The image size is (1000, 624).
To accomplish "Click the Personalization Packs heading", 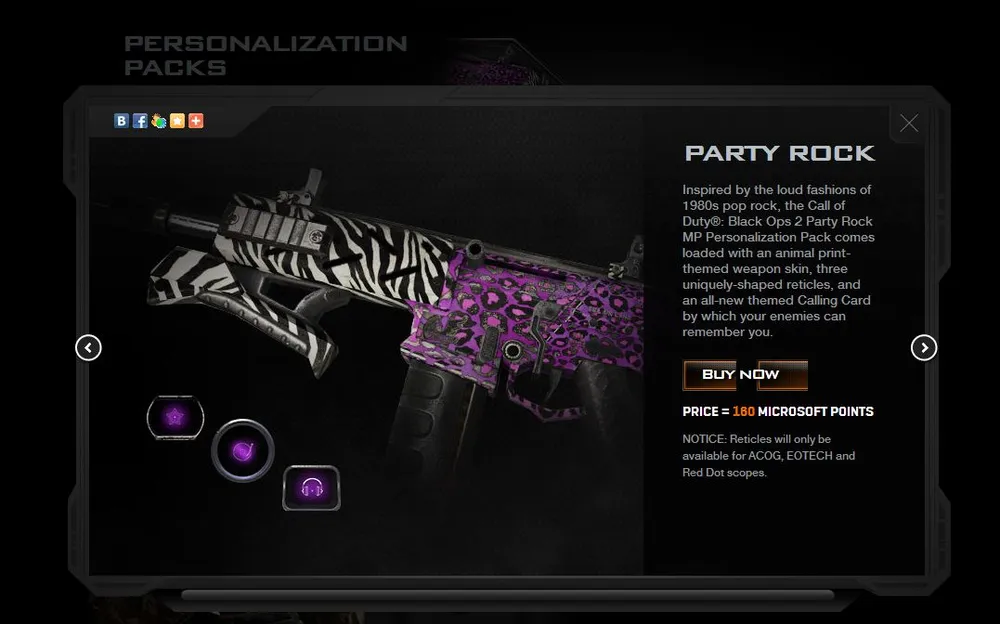I will [x=265, y=56].
